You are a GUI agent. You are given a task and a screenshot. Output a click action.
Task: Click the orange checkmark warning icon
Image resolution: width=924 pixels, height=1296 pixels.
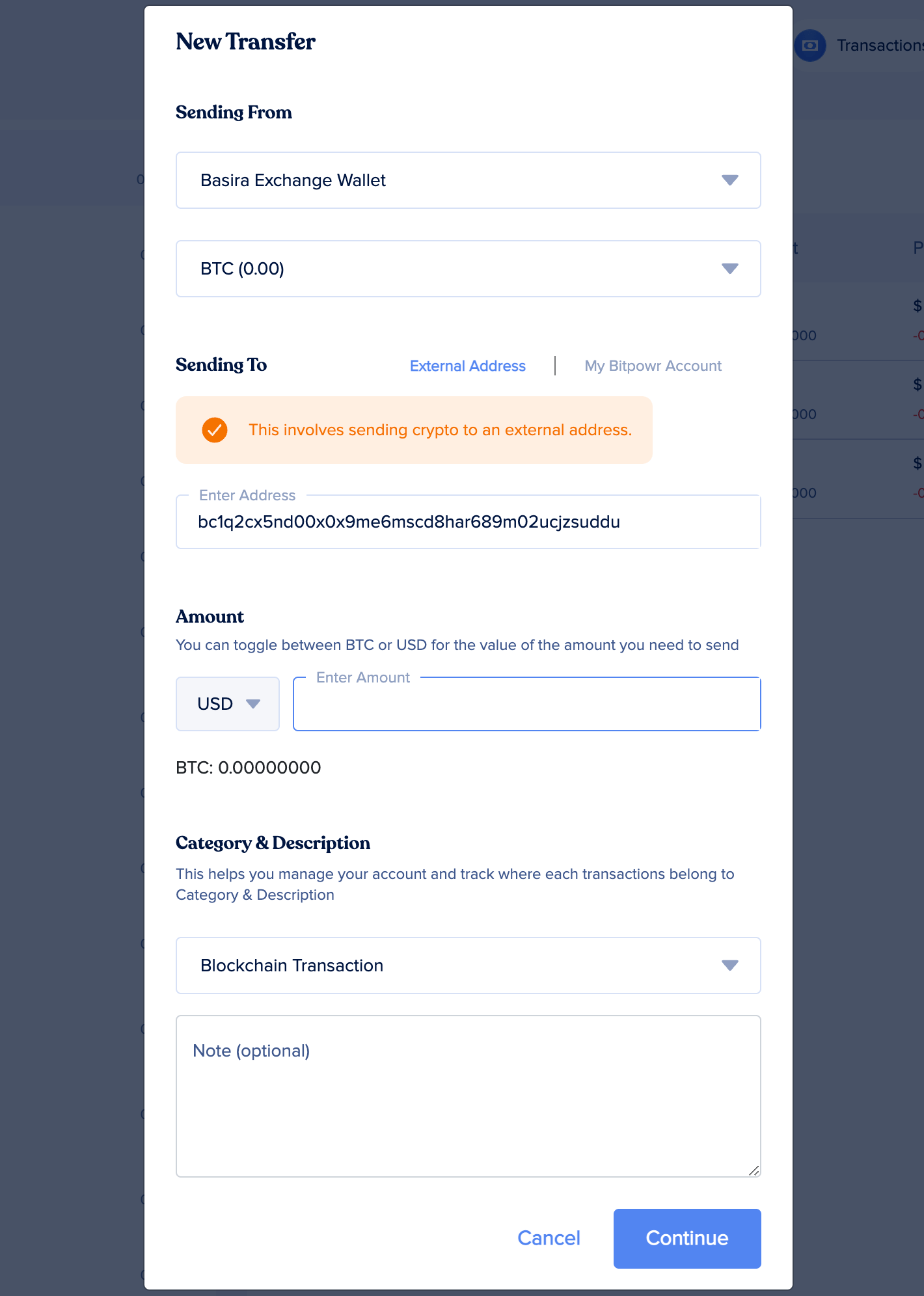pos(215,430)
